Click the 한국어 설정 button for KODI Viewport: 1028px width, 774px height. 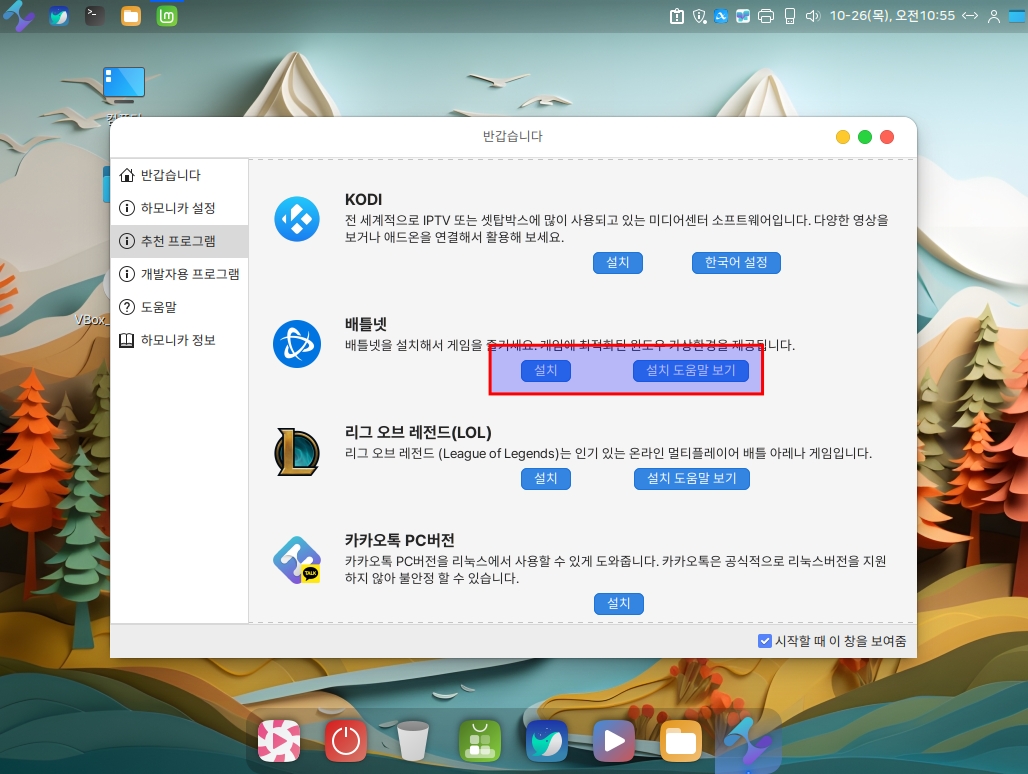(x=736, y=262)
